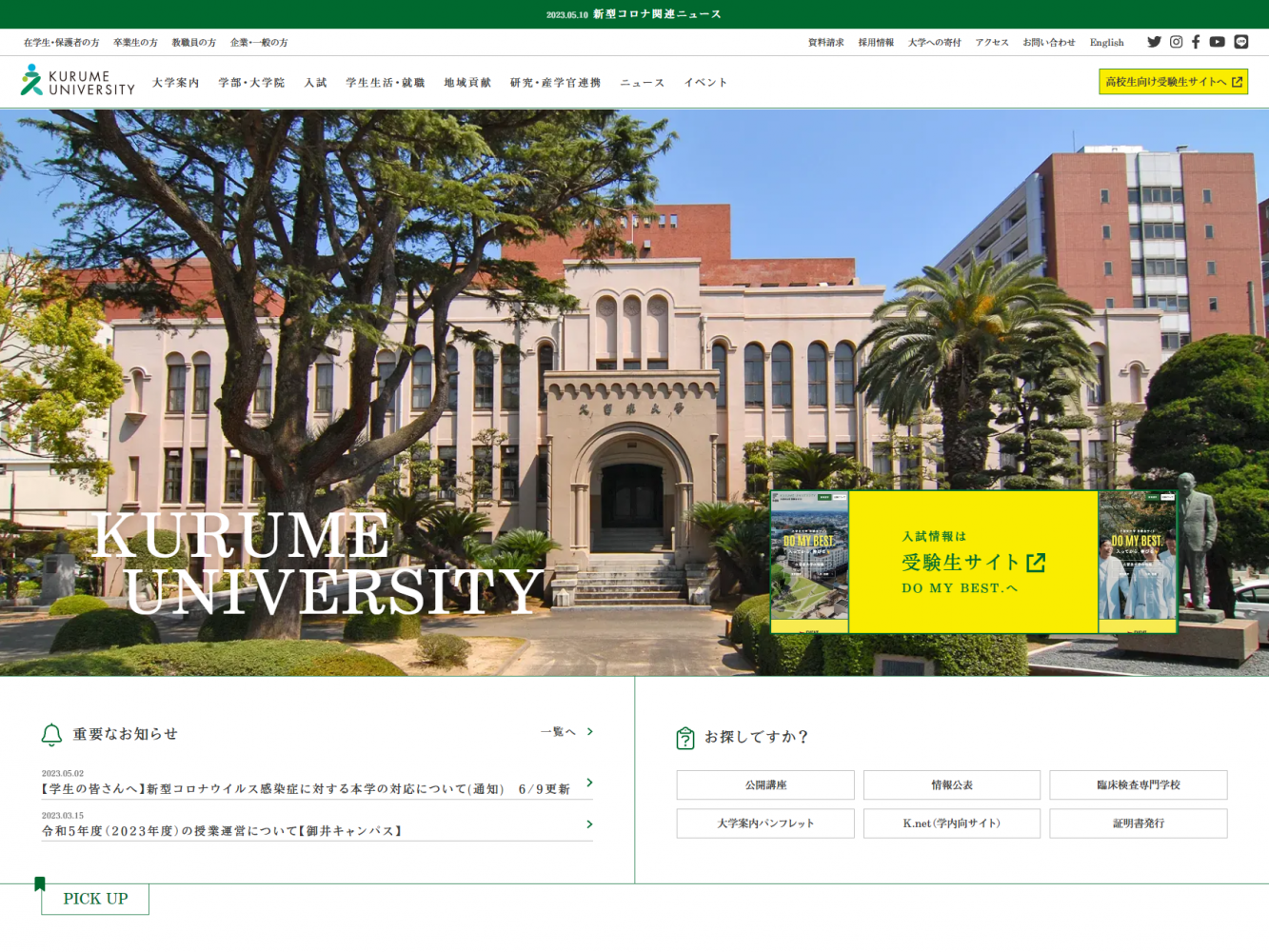
Task: Open the 資料請求 link
Action: [x=826, y=43]
